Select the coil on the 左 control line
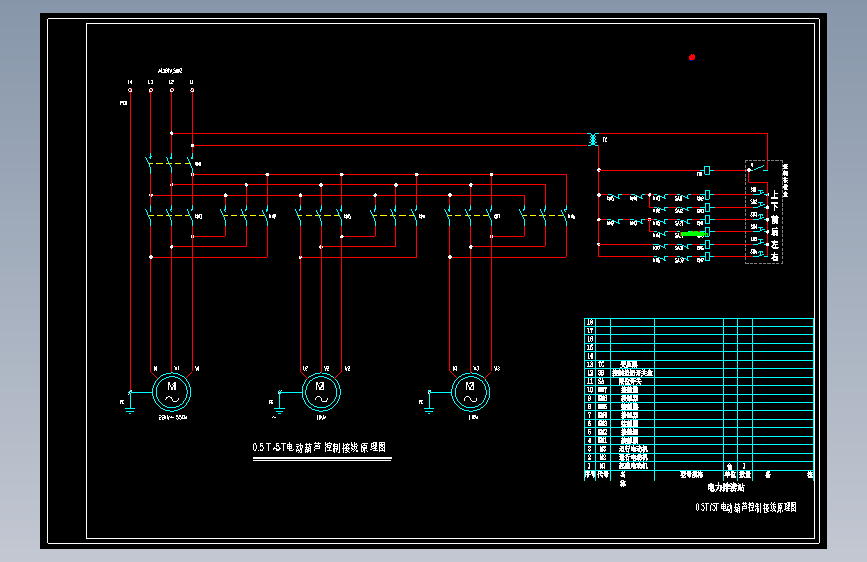Viewport: 867px width, 562px height. 707,244
